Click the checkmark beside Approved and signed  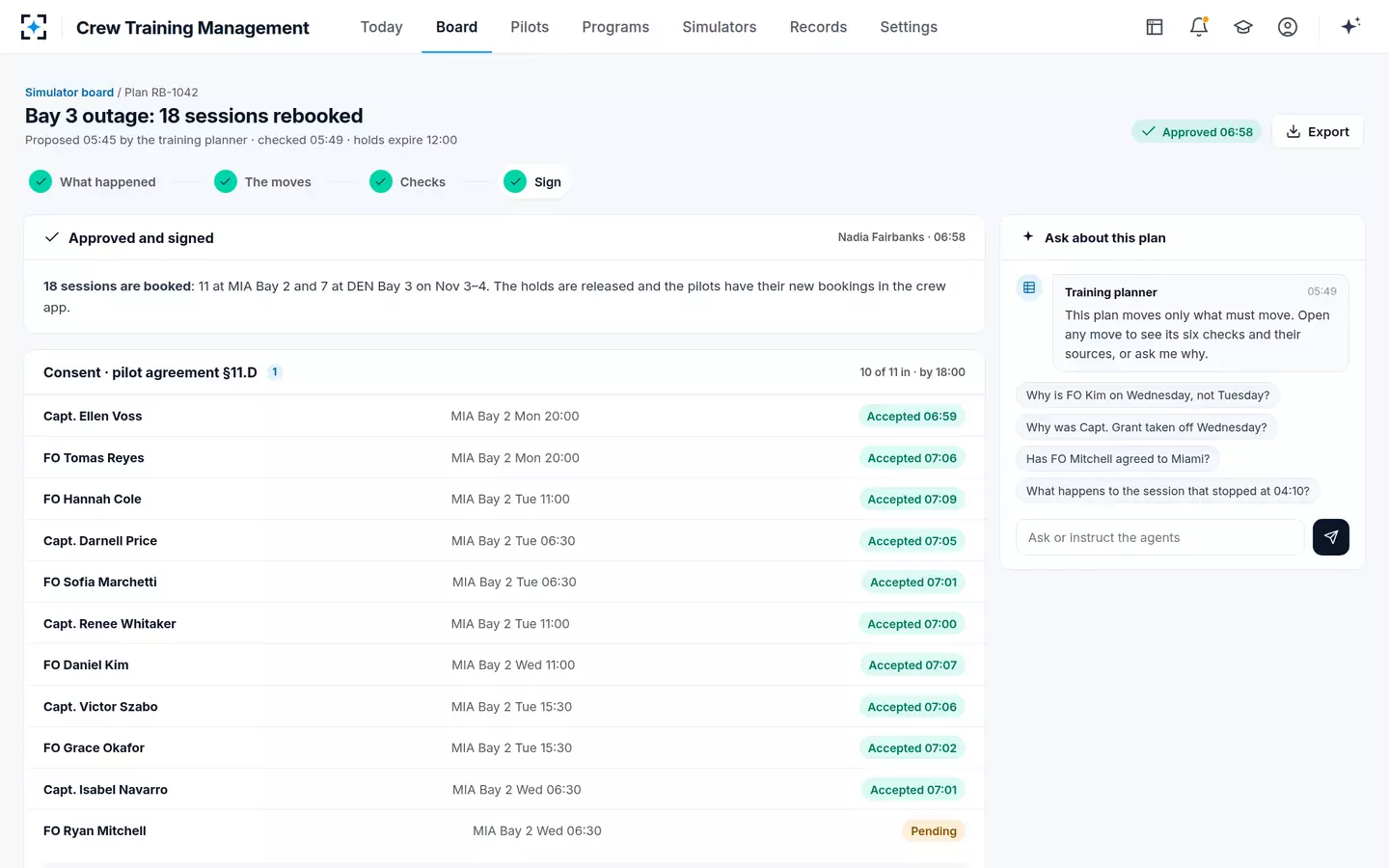pos(52,237)
